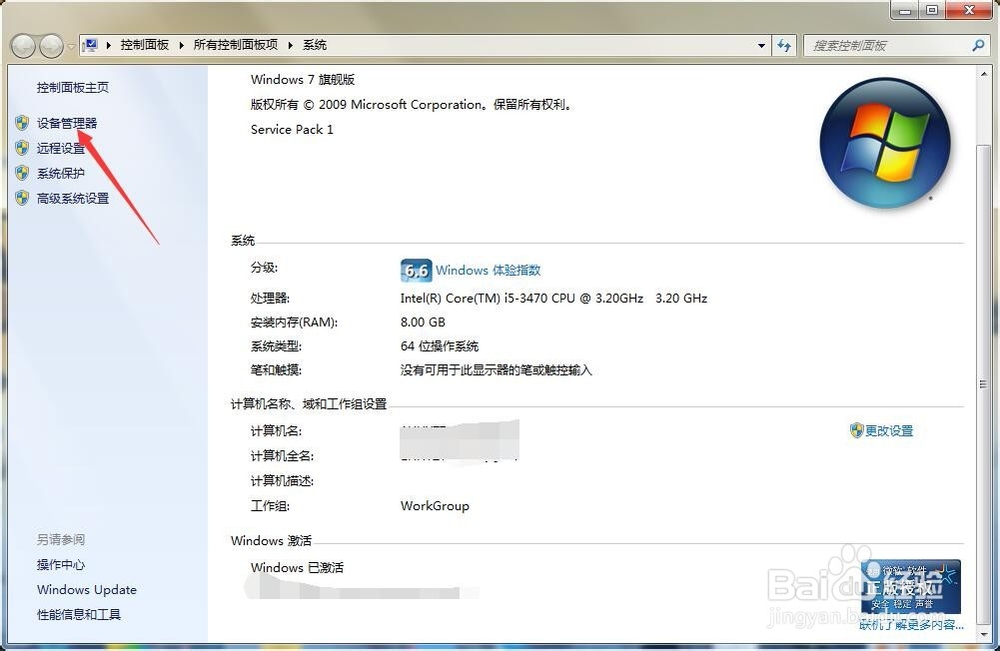
Task: Open 控制面板主页 link
Action: [73, 87]
